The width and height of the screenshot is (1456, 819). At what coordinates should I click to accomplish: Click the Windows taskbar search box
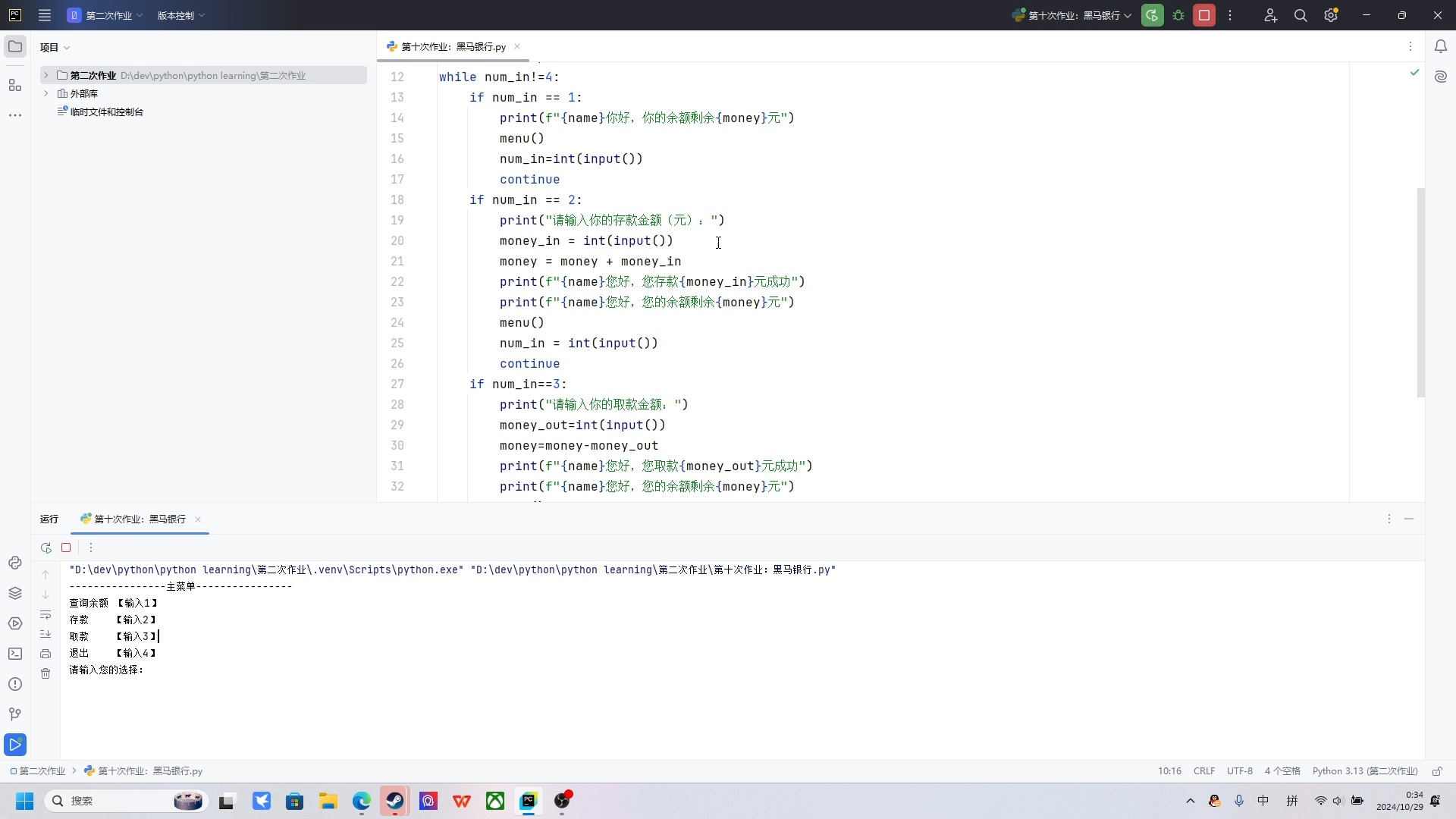pos(127,801)
